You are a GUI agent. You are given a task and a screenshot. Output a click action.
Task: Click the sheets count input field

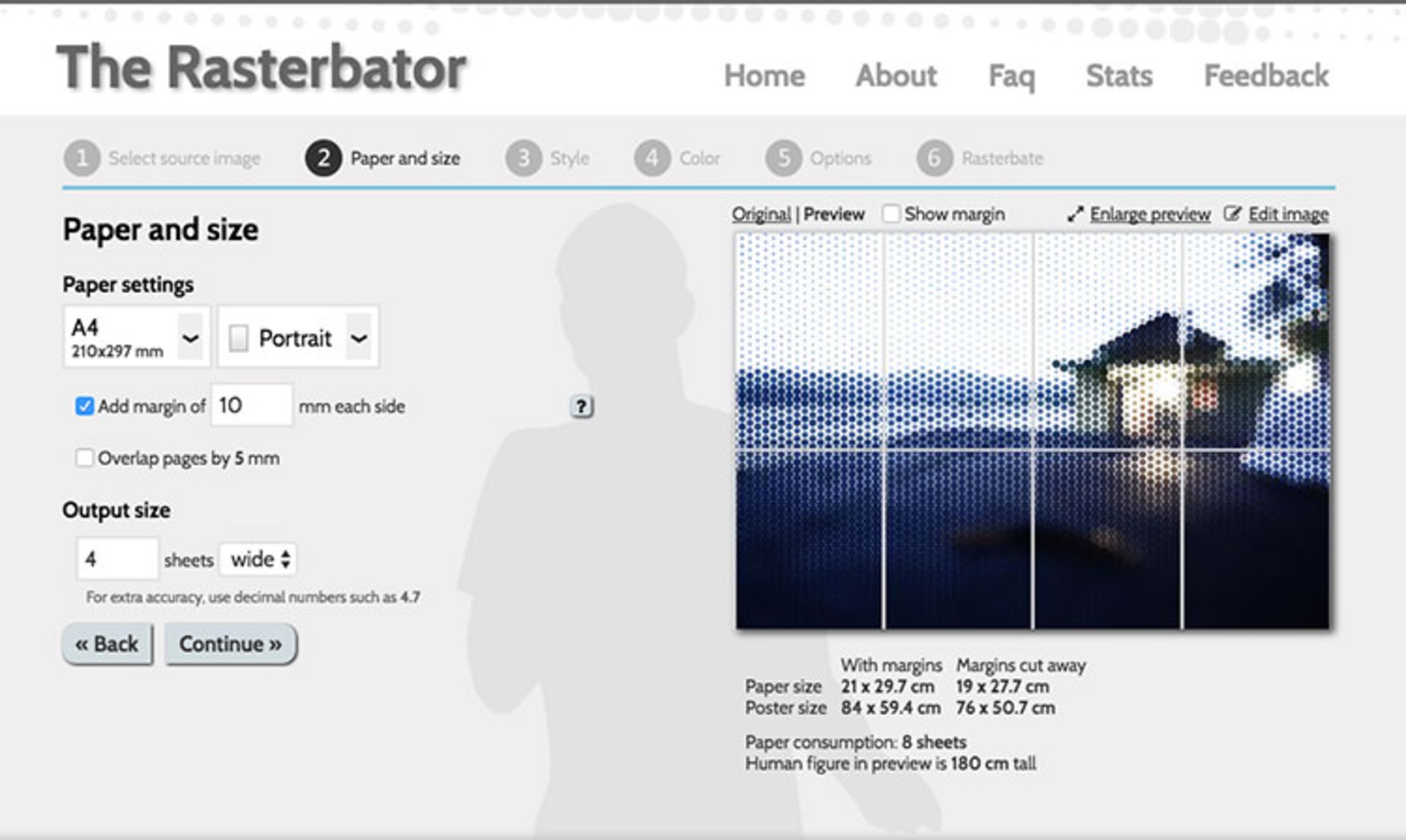pyautogui.click(x=117, y=559)
